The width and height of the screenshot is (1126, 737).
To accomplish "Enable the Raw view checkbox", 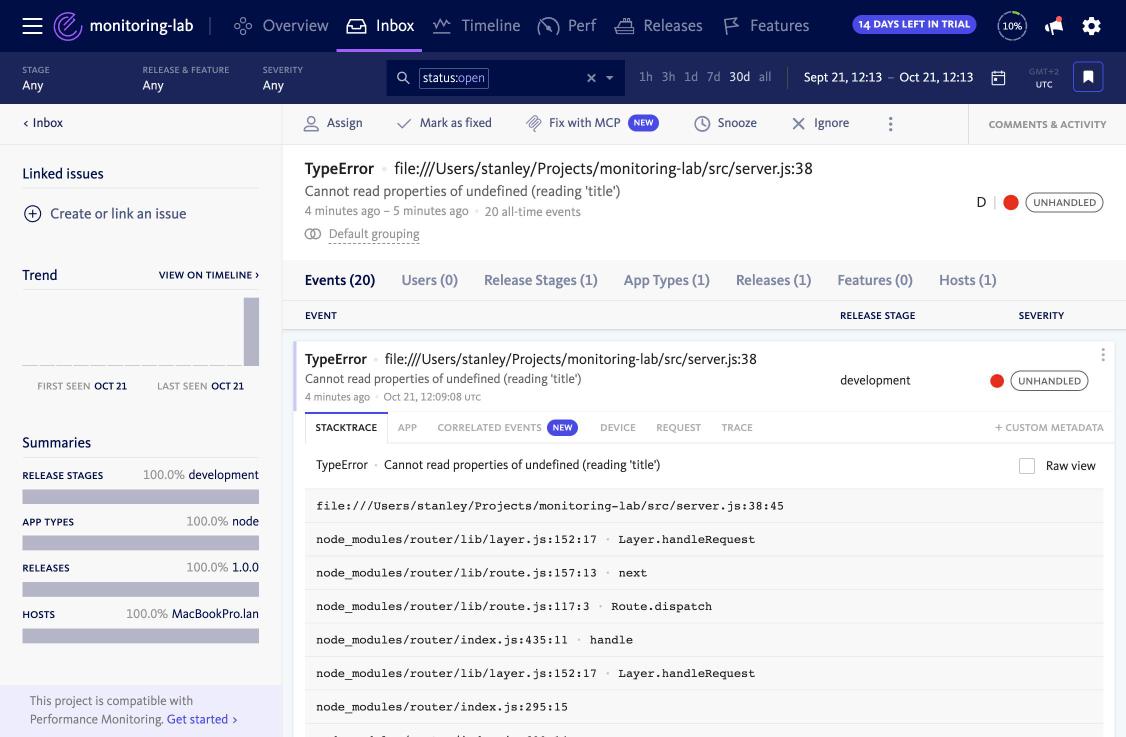I will click(1027, 465).
